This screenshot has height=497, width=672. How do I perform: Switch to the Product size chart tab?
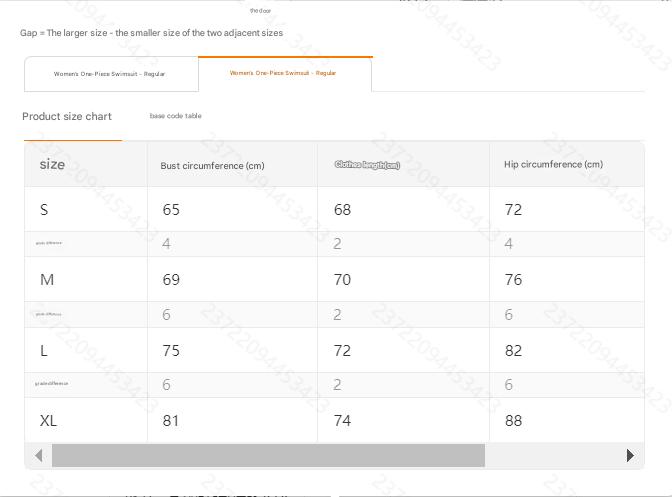pos(67,117)
